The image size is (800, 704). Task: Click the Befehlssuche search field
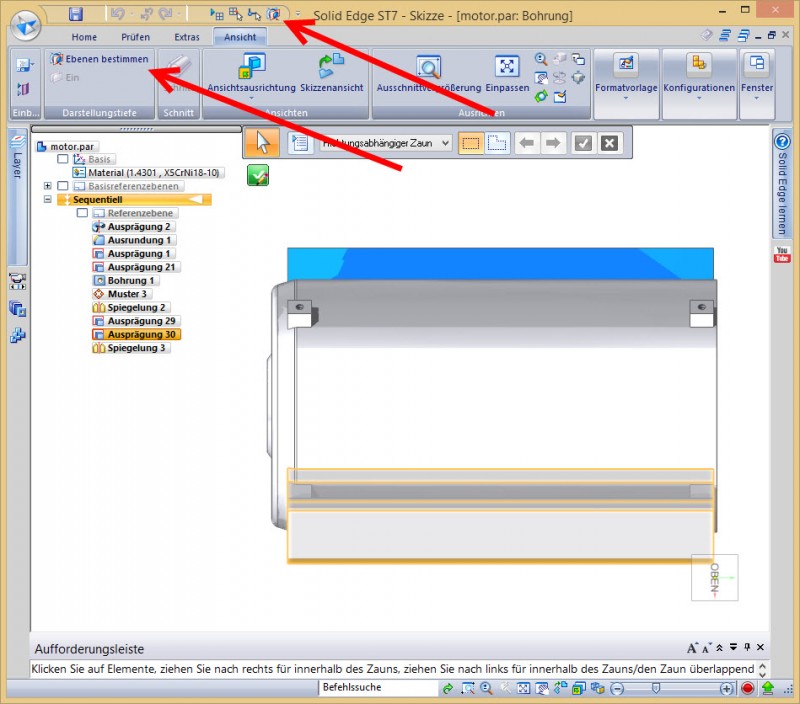pyautogui.click(x=377, y=688)
